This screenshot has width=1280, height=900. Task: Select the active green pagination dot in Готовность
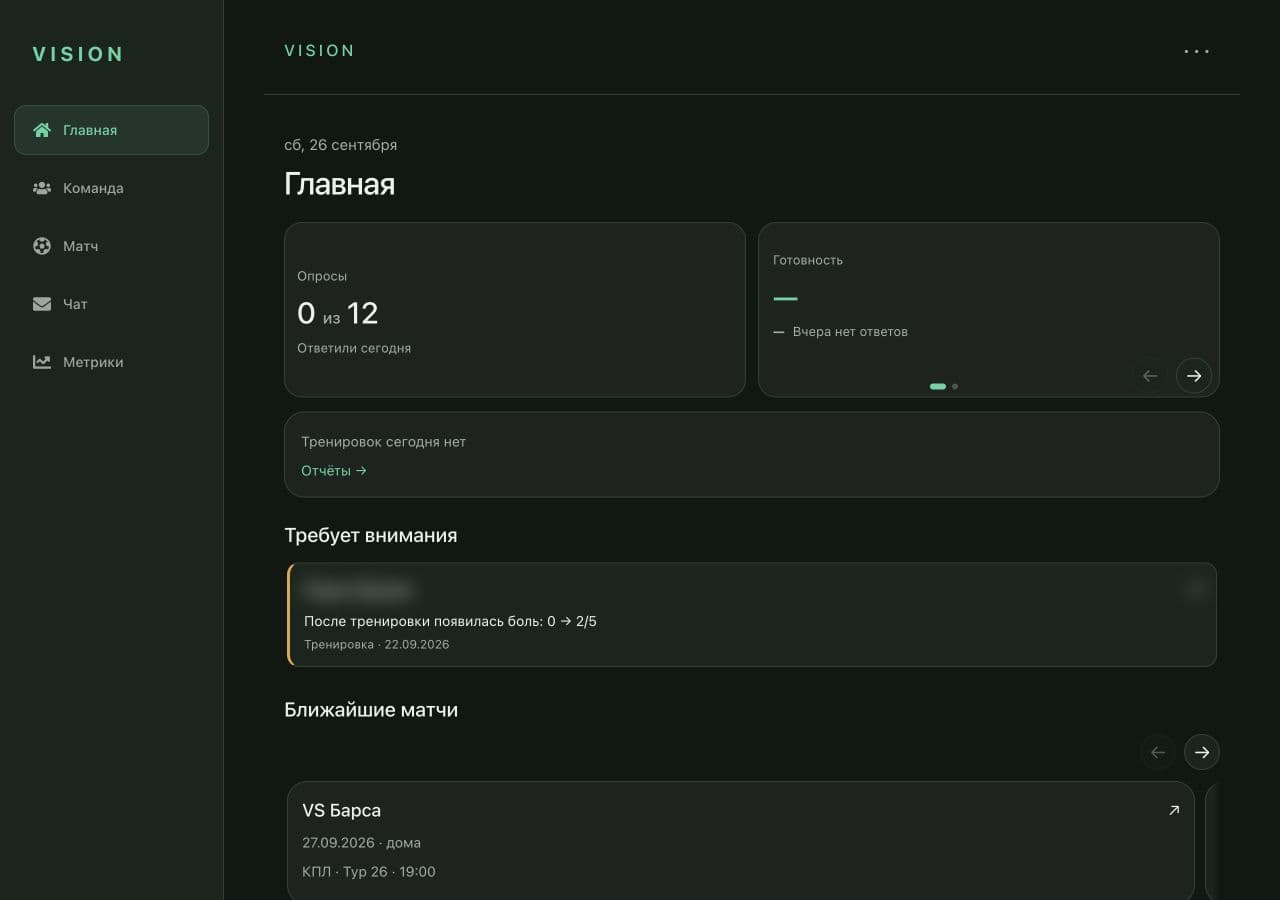point(938,386)
